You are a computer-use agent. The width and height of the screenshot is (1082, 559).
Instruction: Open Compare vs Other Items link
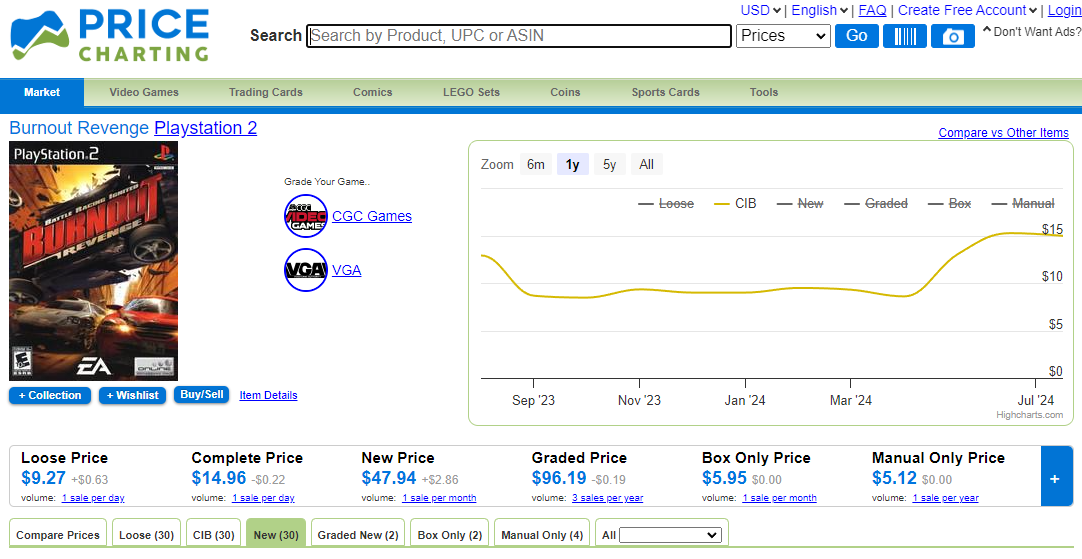pyautogui.click(x=1003, y=133)
